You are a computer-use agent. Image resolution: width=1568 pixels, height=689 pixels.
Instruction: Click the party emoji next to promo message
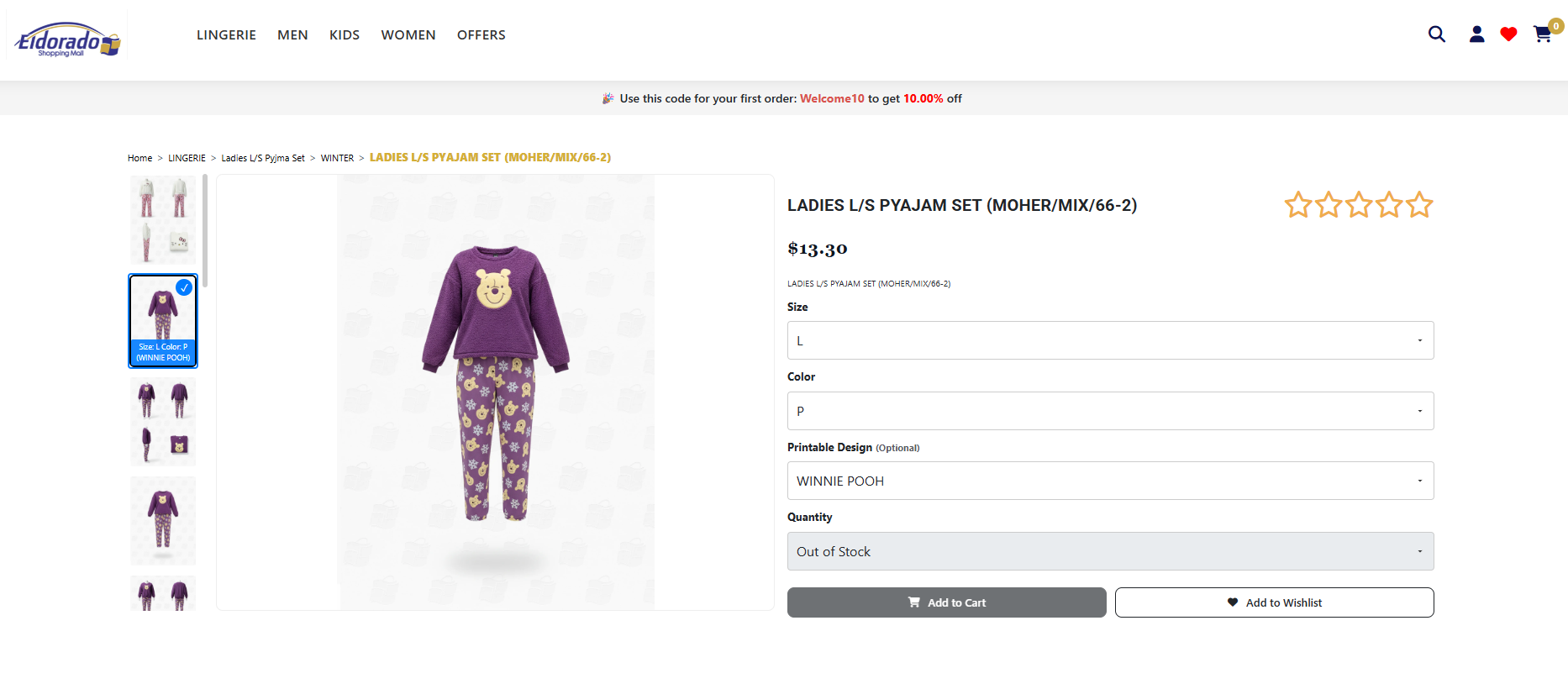(x=608, y=97)
